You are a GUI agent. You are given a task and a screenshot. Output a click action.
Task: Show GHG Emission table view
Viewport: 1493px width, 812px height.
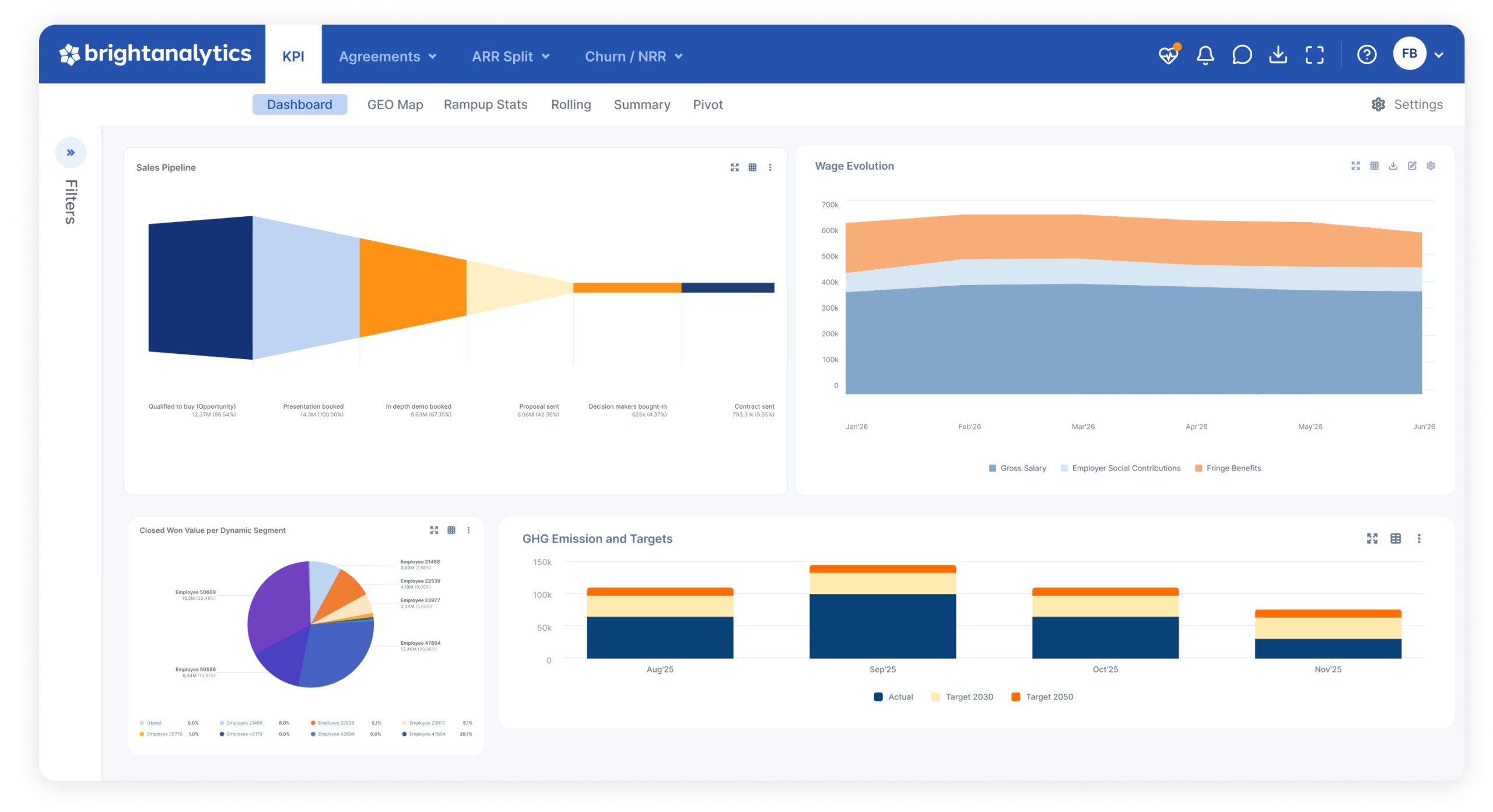click(1395, 539)
